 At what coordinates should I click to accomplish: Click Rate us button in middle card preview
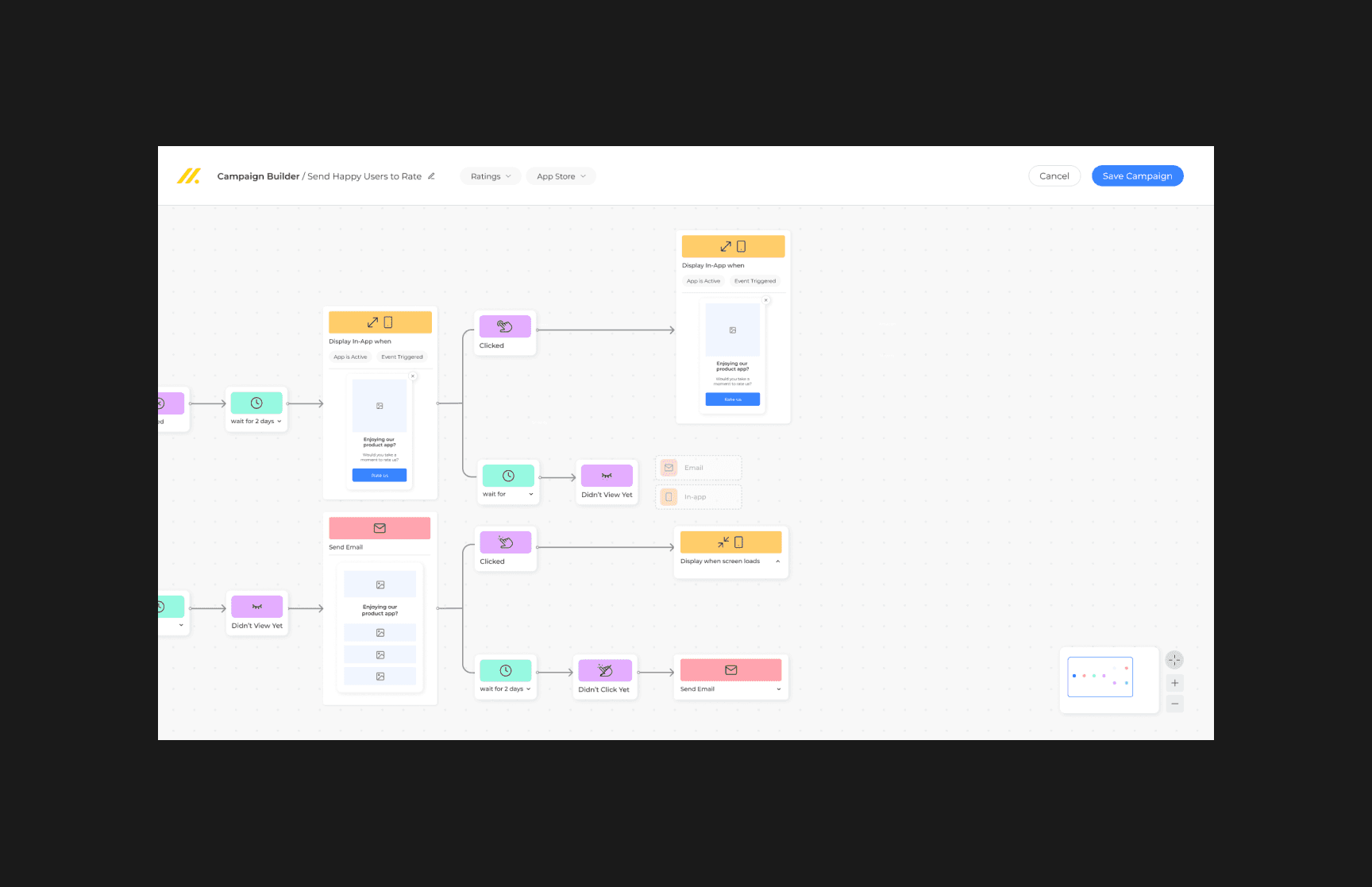click(380, 476)
